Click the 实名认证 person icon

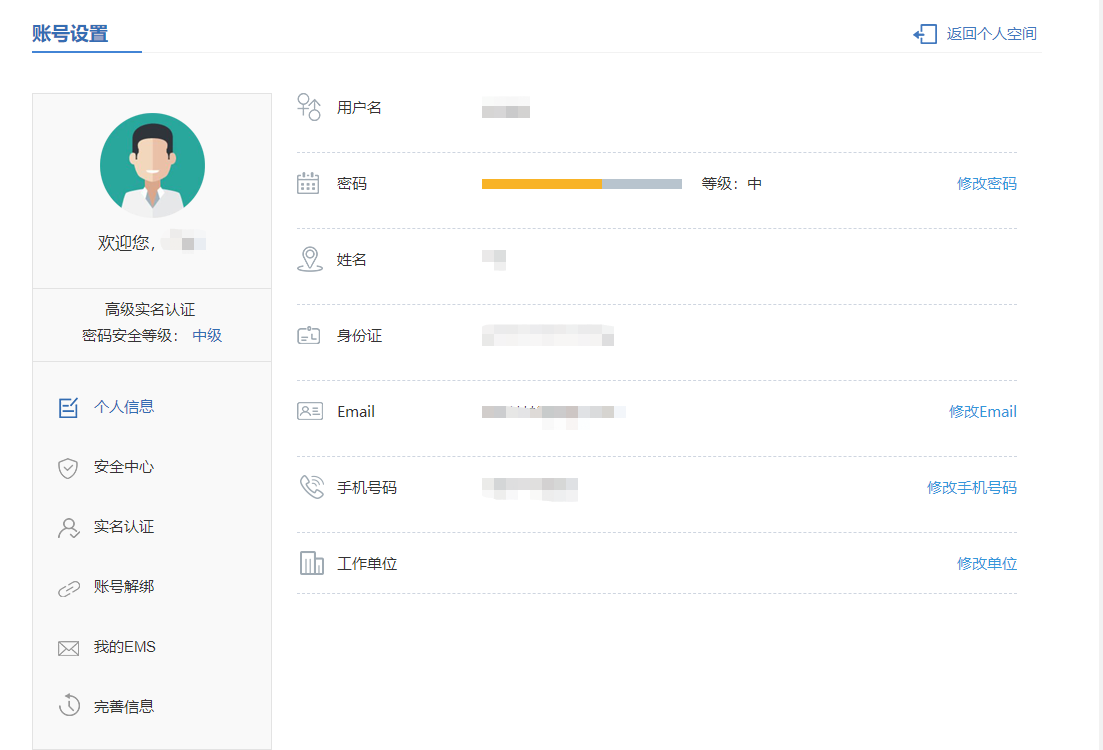coord(68,528)
